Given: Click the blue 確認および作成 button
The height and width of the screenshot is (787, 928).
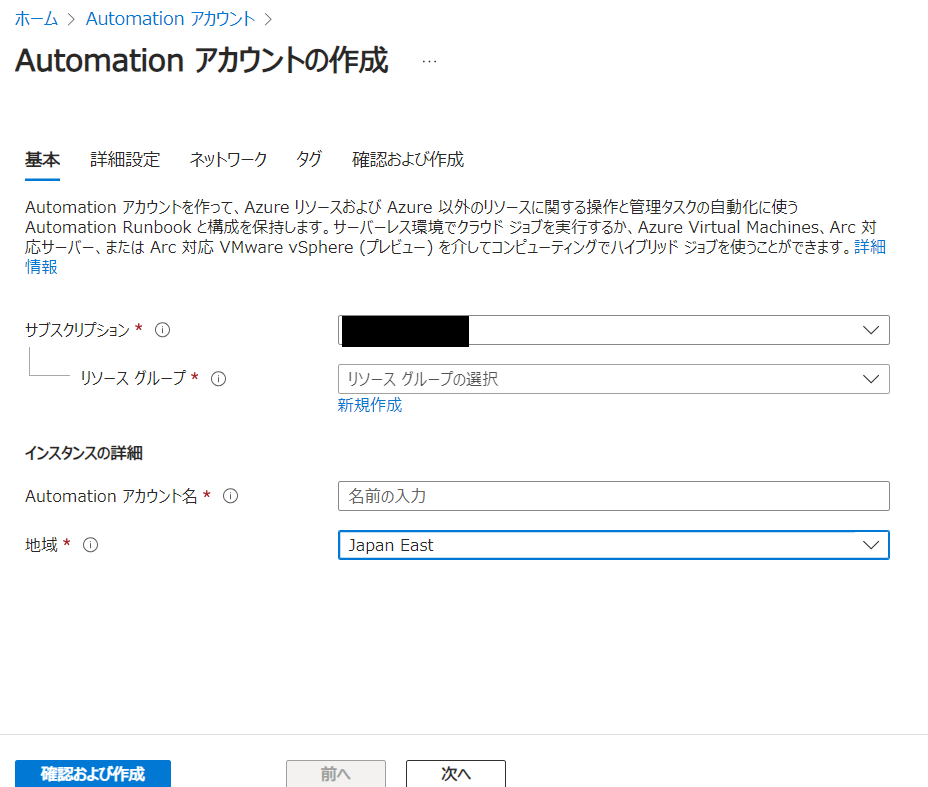Looking at the screenshot, I should coord(93,773).
